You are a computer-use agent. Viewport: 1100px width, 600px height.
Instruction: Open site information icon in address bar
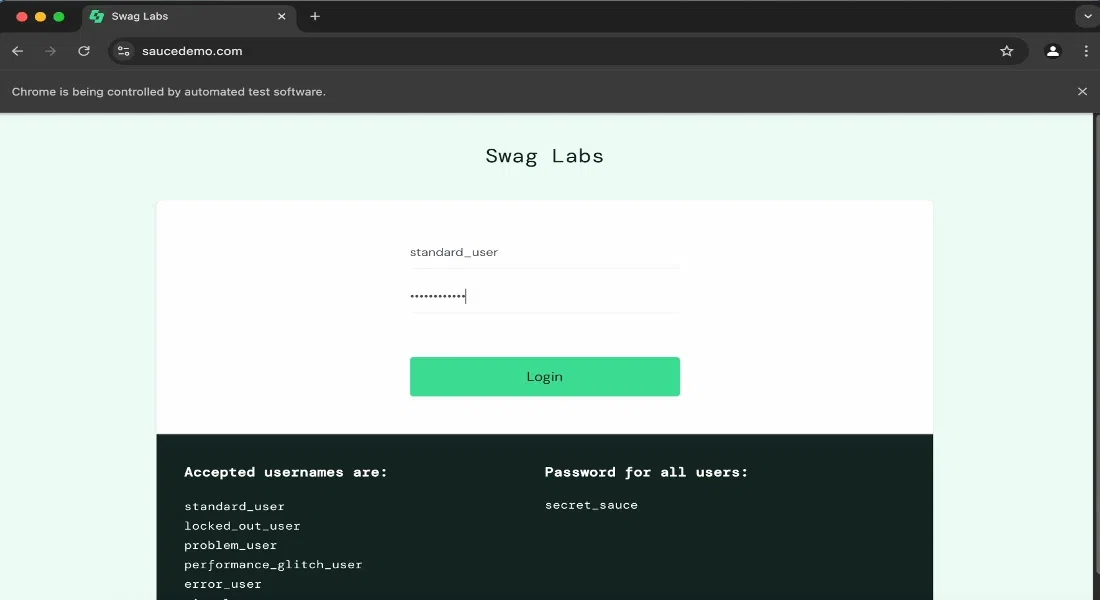pyautogui.click(x=123, y=51)
